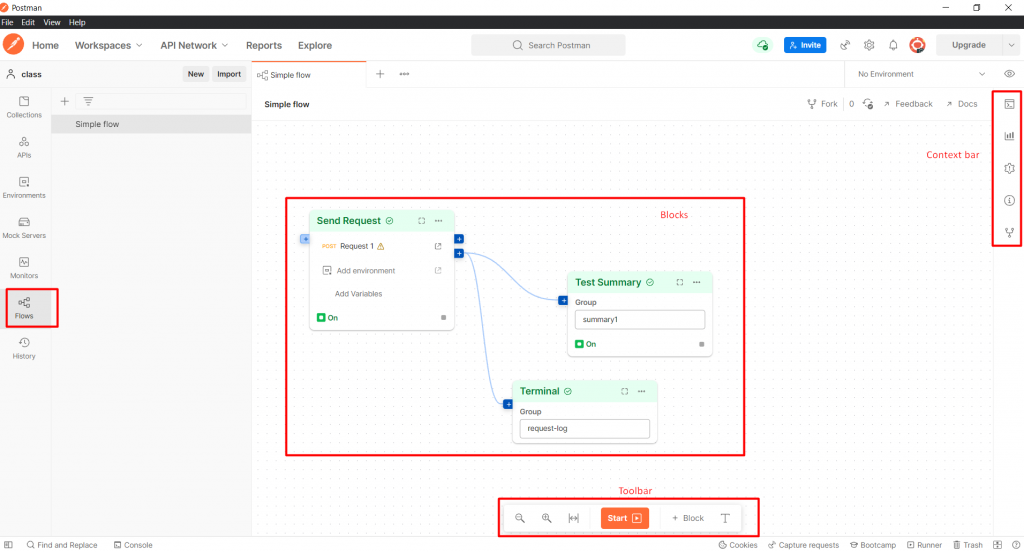
Task: Expand the API Network dropdown
Action: (194, 45)
